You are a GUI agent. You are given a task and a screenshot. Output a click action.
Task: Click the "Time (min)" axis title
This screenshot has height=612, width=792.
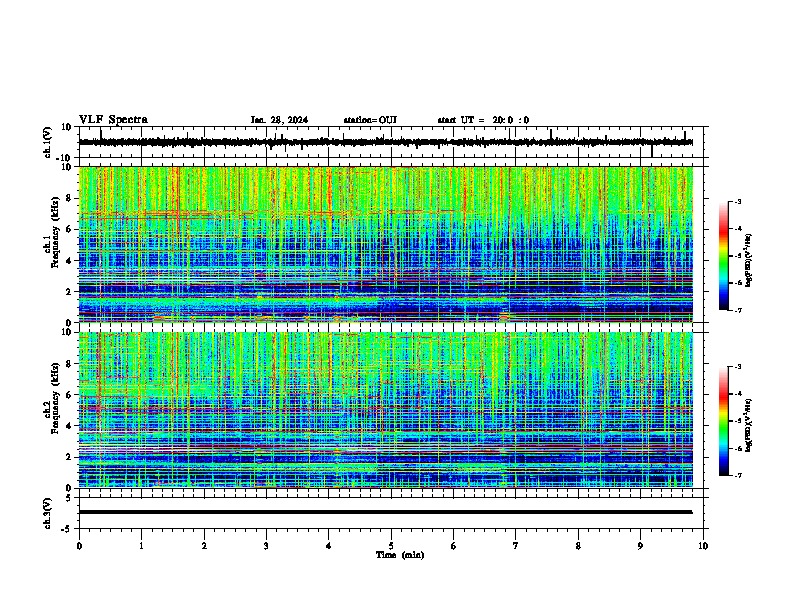pos(400,555)
